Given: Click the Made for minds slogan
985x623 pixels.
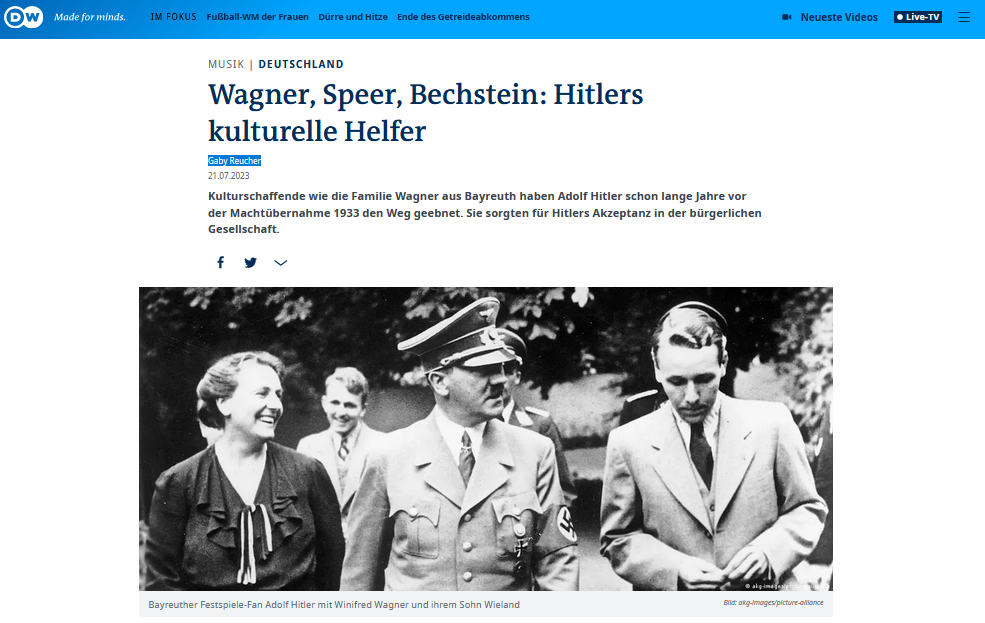Looking at the screenshot, I should coord(90,17).
